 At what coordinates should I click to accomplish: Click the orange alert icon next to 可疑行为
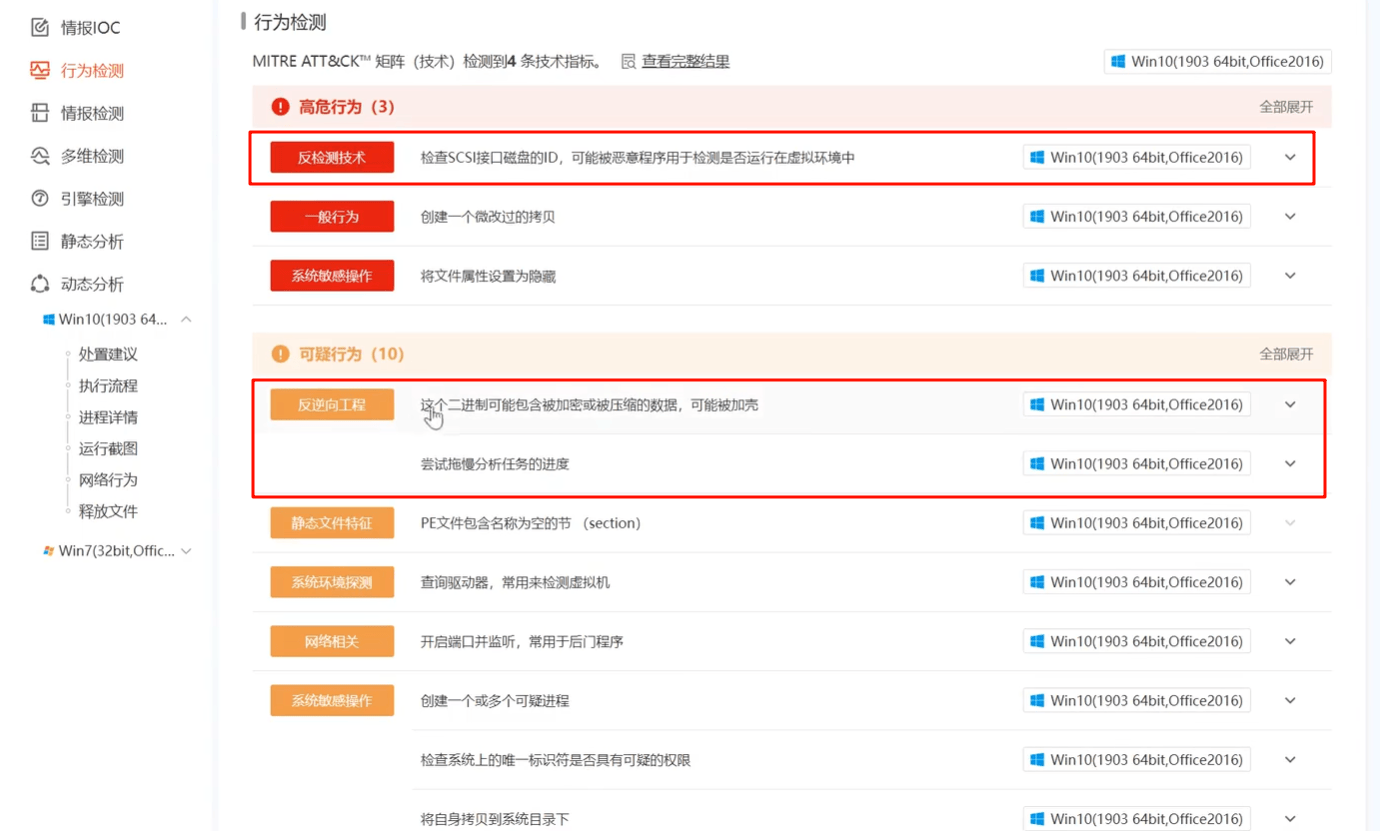point(280,354)
